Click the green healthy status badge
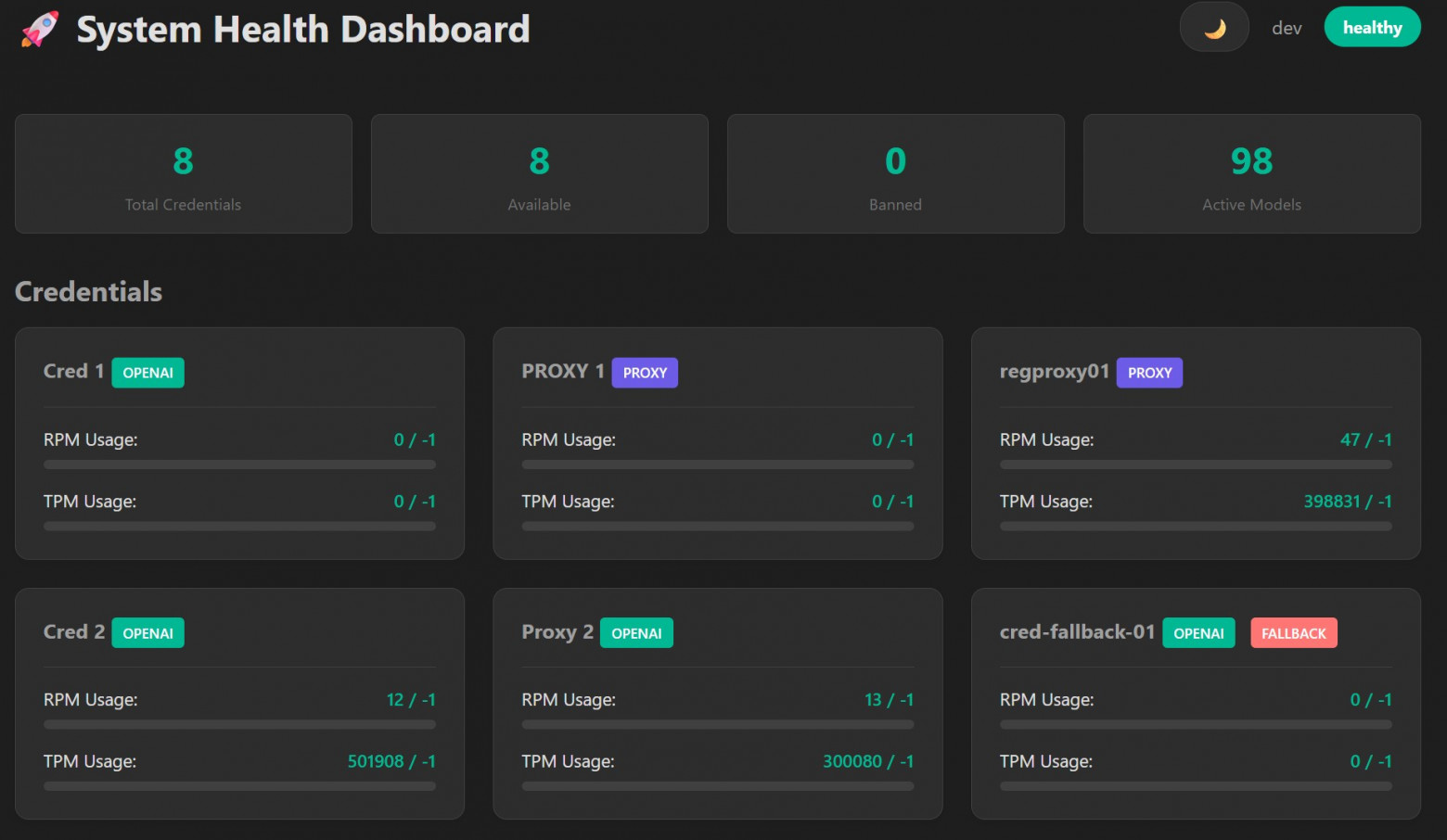Image resolution: width=1447 pixels, height=840 pixels. [1372, 28]
